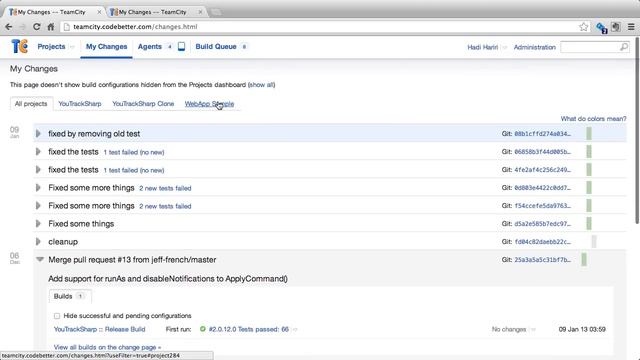Click the translate extension icon in browser toolbar
This screenshot has width=640, height=360.
tap(601, 27)
